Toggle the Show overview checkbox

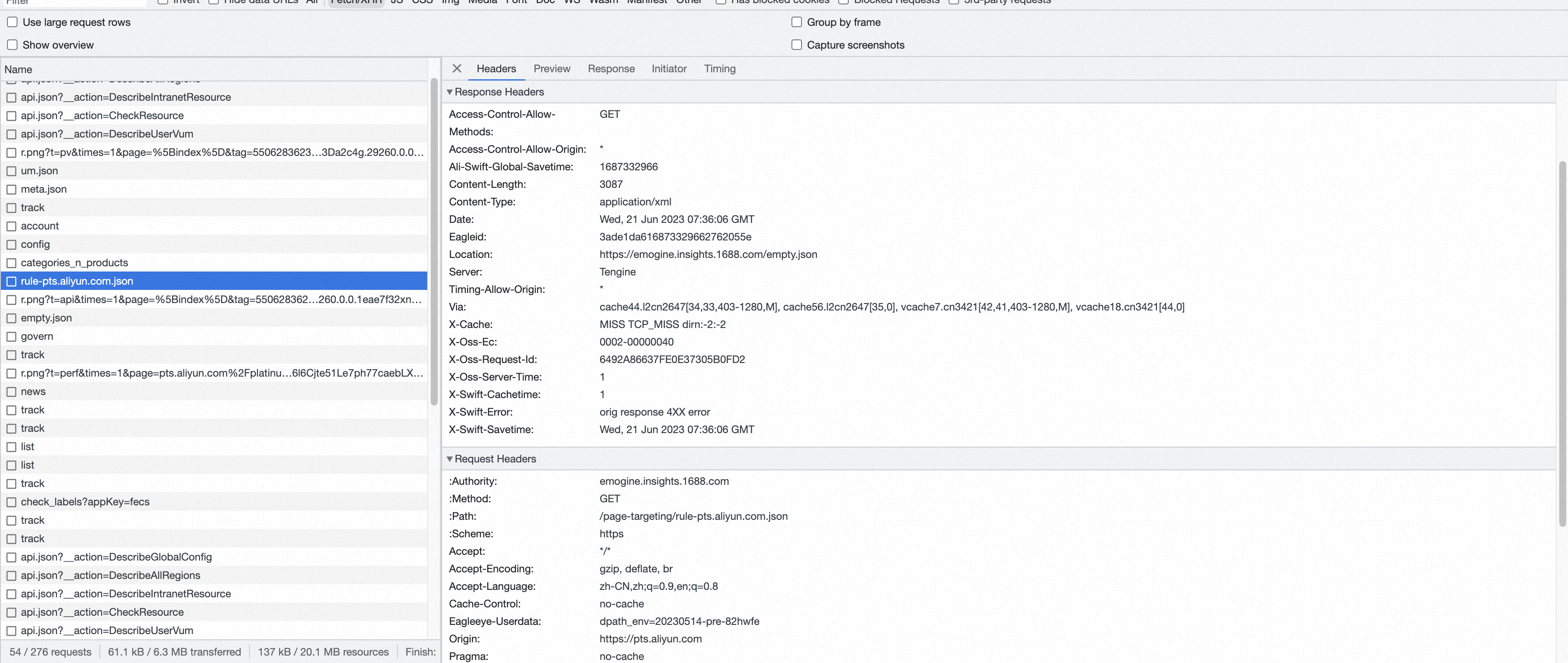coord(12,45)
